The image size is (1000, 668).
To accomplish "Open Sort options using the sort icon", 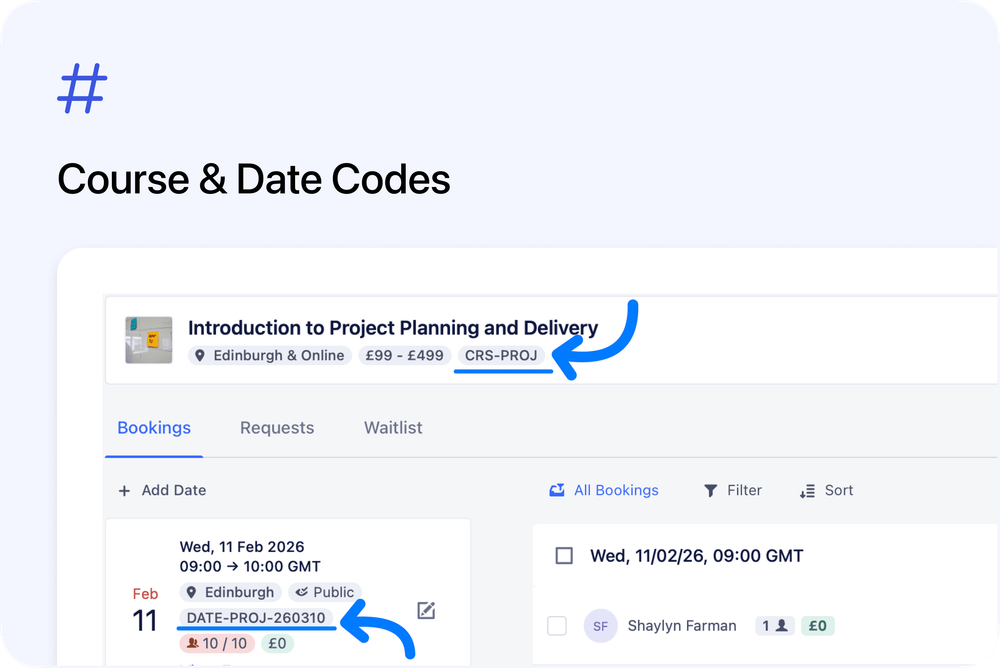I will [x=807, y=490].
